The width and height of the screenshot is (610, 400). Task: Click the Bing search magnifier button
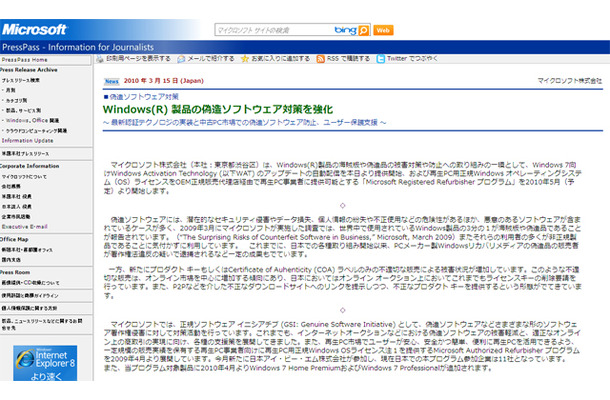363,30
